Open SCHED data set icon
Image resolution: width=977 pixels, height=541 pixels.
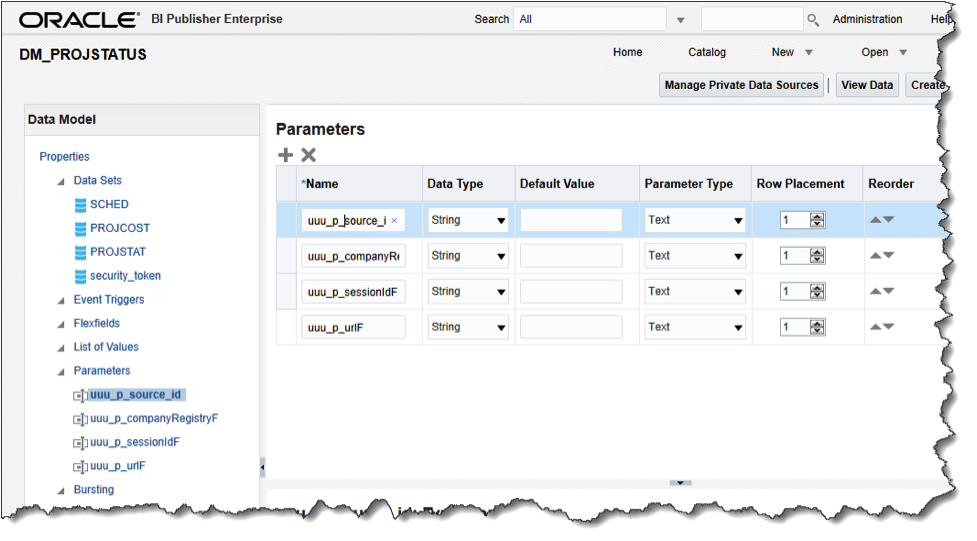click(80, 205)
